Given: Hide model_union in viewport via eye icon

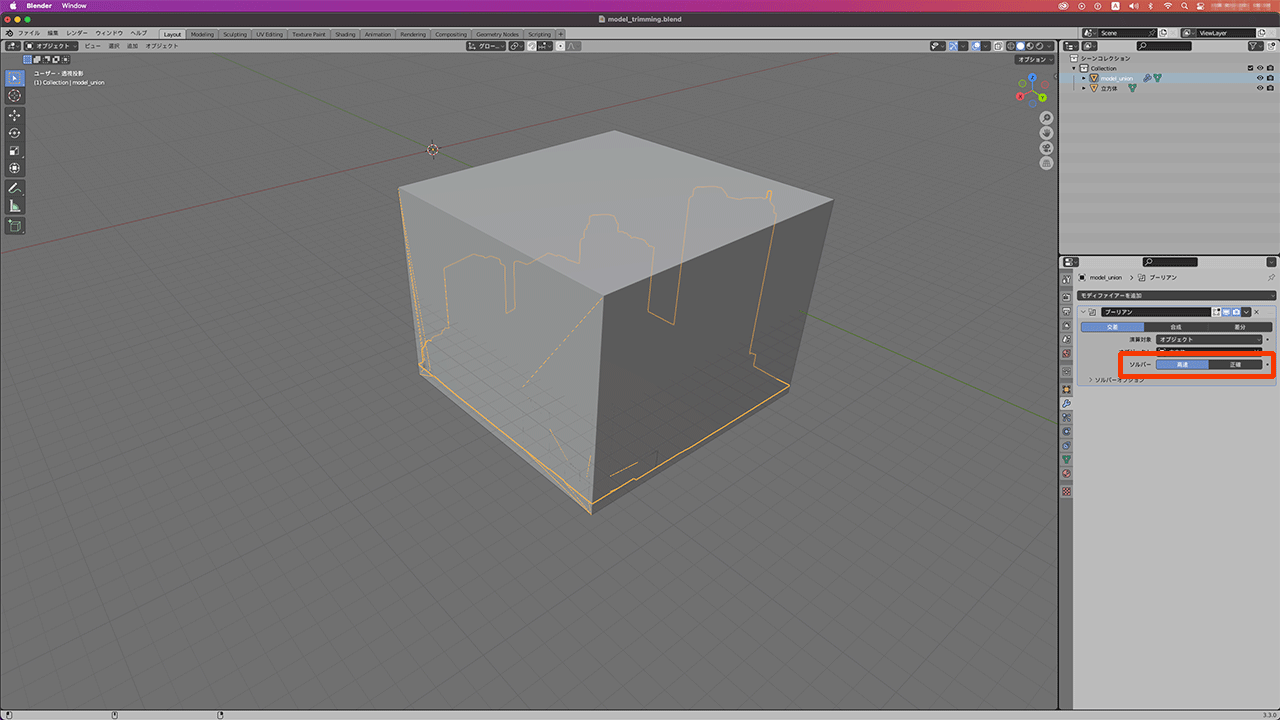Looking at the screenshot, I should (1260, 78).
